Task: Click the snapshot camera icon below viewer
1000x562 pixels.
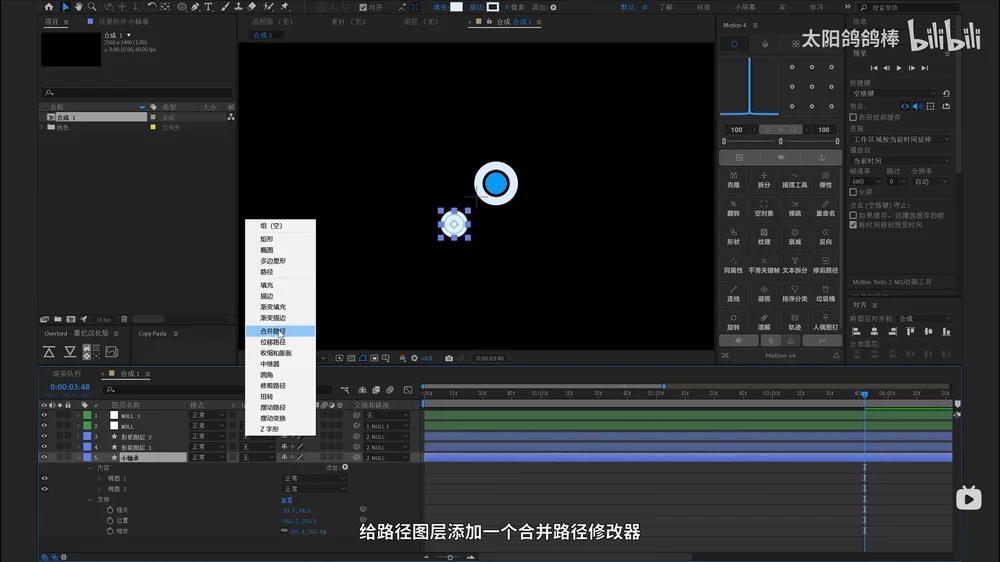Action: [449, 359]
